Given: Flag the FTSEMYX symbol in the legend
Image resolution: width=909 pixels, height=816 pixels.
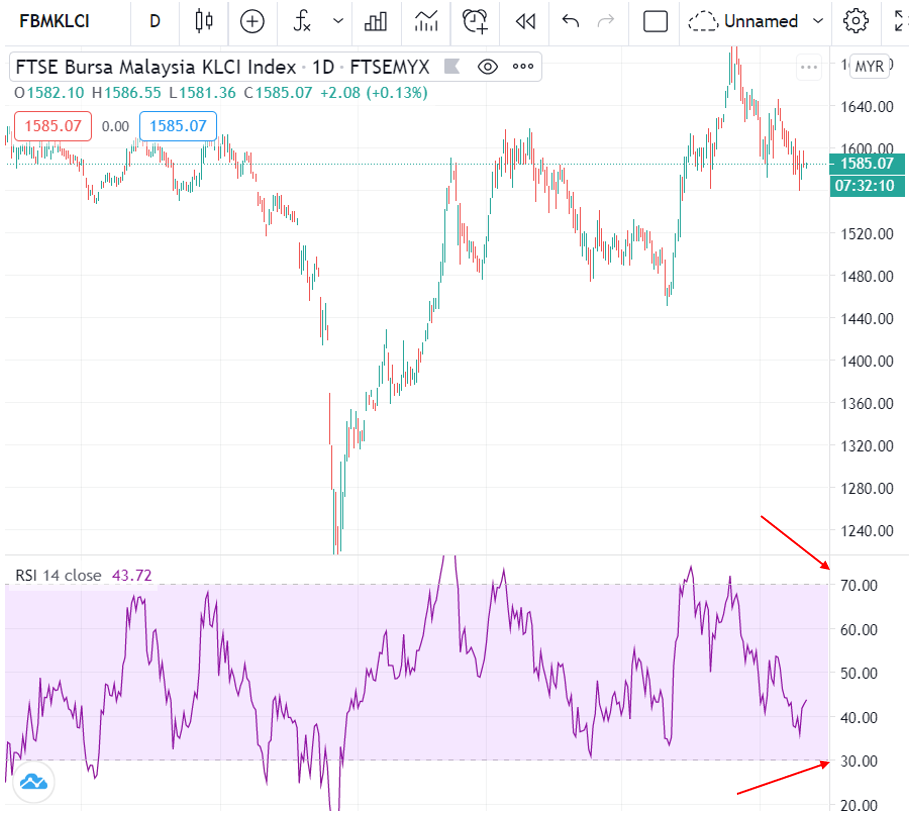Looking at the screenshot, I should click(453, 67).
